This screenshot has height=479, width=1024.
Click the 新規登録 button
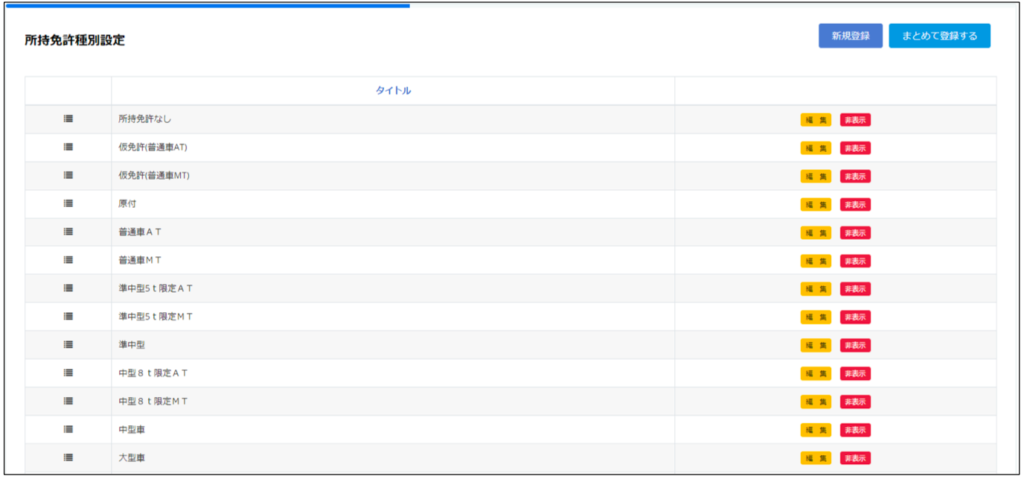tap(850, 36)
